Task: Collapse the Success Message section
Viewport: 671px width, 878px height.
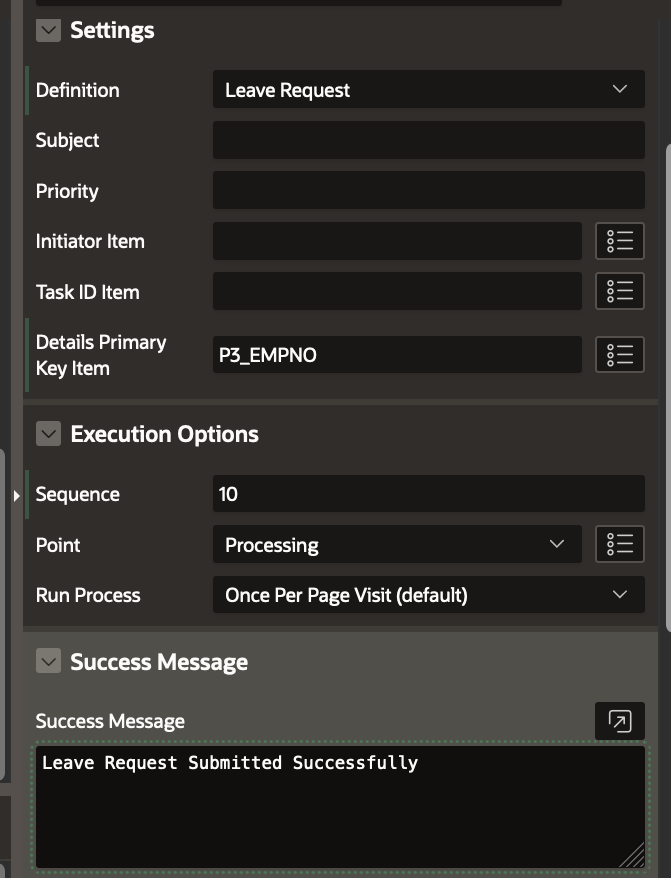Action: click(x=48, y=662)
